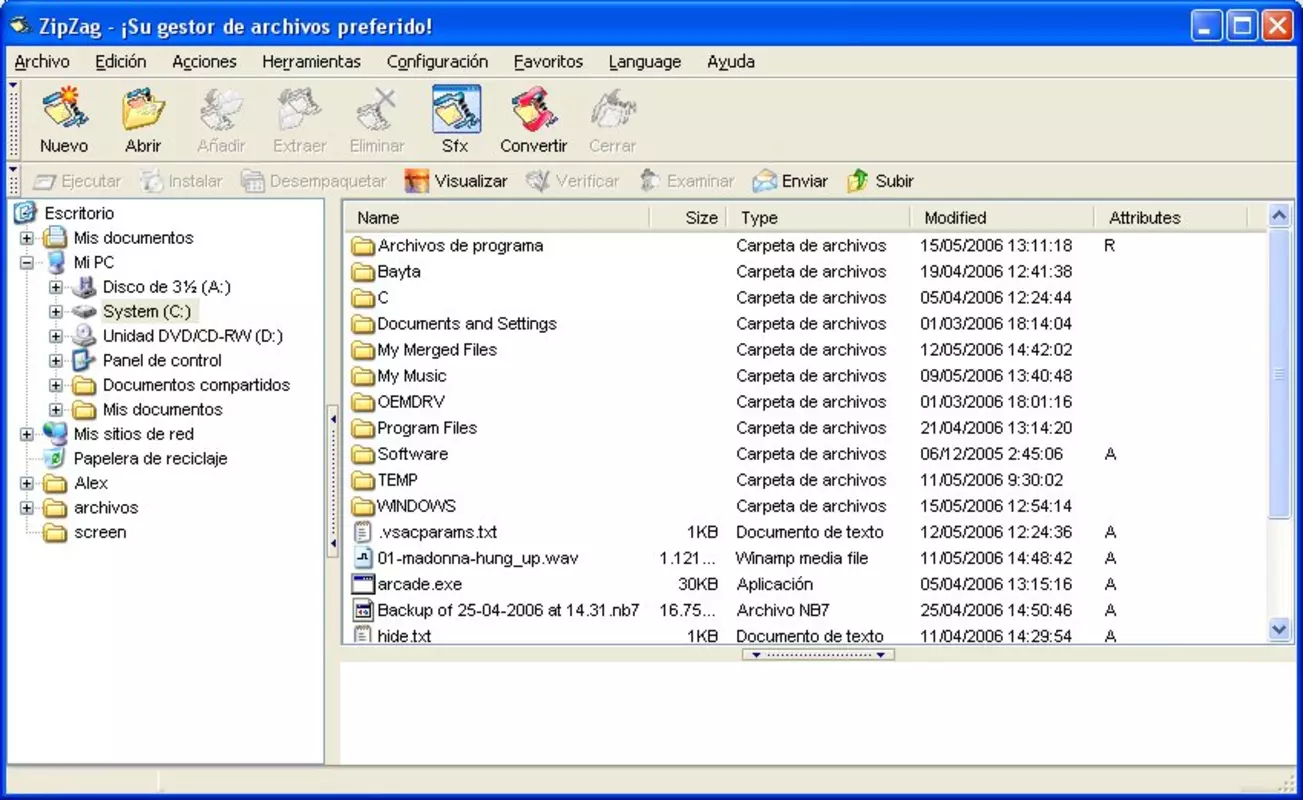Image resolution: width=1303 pixels, height=800 pixels.
Task: Expand the top-level Mis documentos tree node
Action: pyautogui.click(x=26, y=238)
